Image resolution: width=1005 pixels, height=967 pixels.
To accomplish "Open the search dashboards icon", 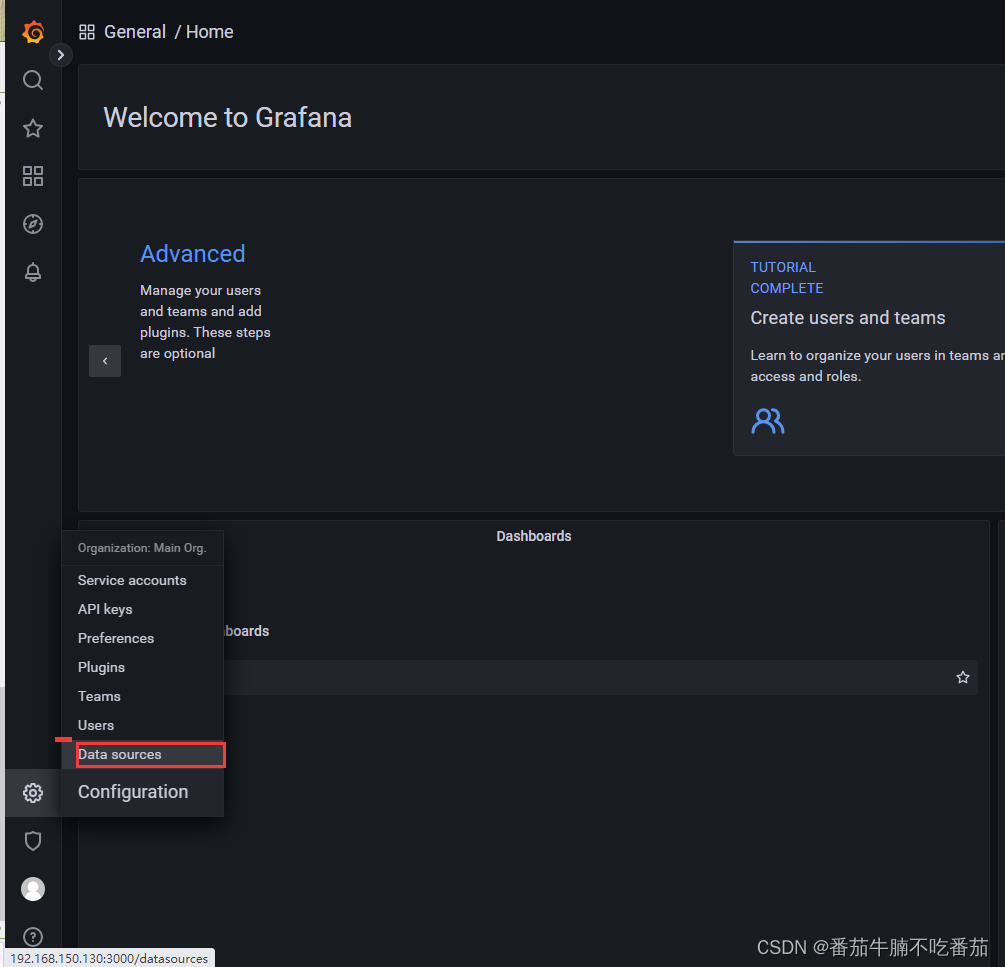I will (33, 80).
